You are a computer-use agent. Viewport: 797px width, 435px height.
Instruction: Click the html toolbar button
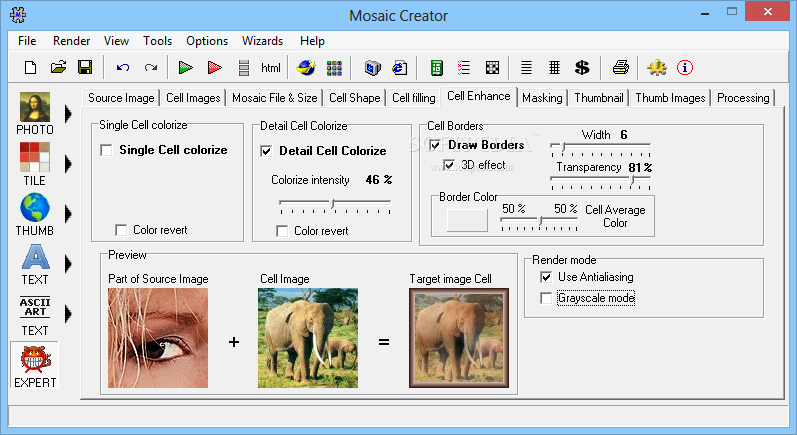(x=270, y=68)
